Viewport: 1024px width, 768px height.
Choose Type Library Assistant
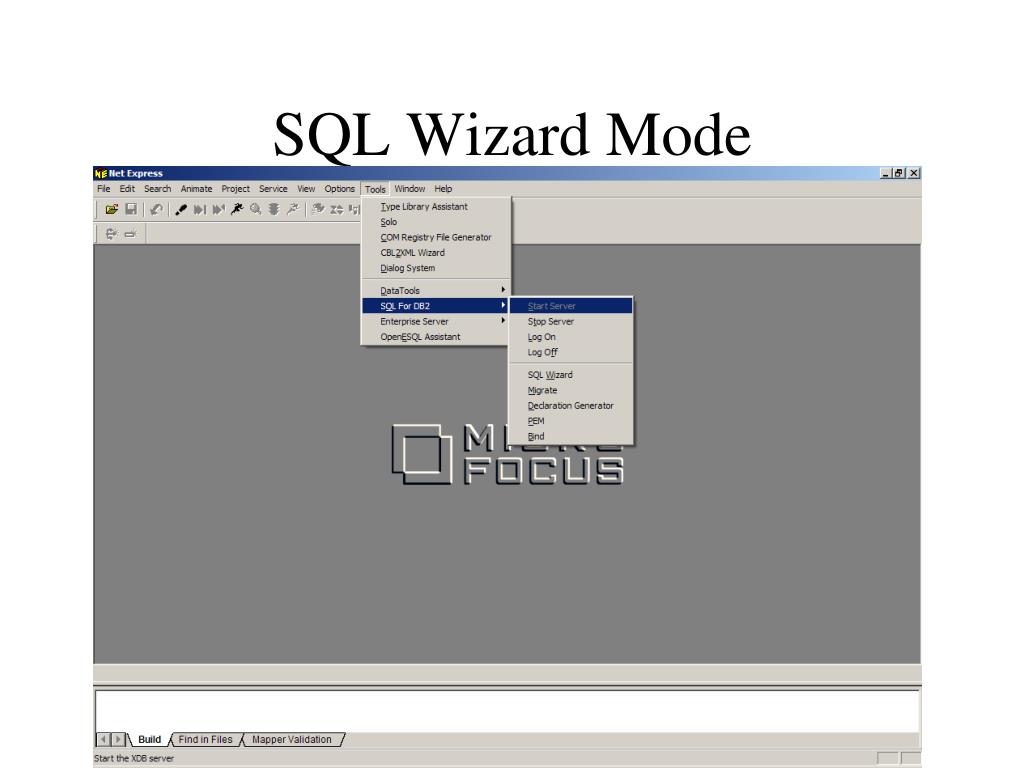point(436,206)
